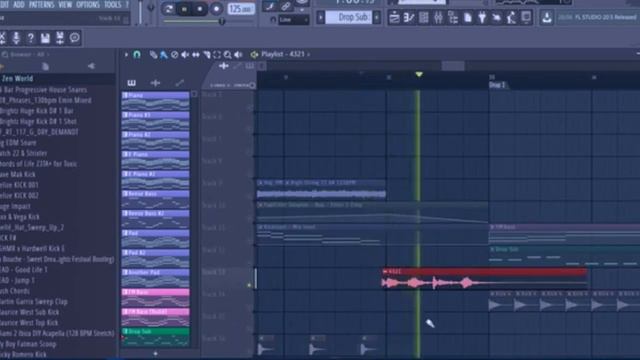Image resolution: width=640 pixels, height=360 pixels.
Task: Select the Playback speaker tool in Playlist
Action: click(238, 55)
